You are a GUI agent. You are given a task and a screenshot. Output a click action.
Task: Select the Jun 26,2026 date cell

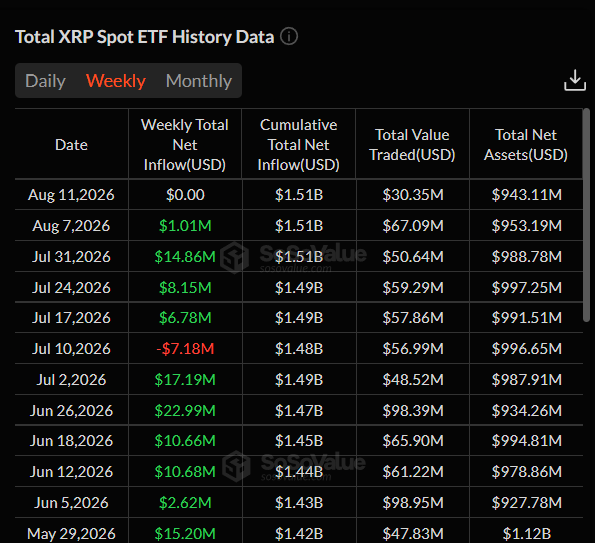pos(71,411)
